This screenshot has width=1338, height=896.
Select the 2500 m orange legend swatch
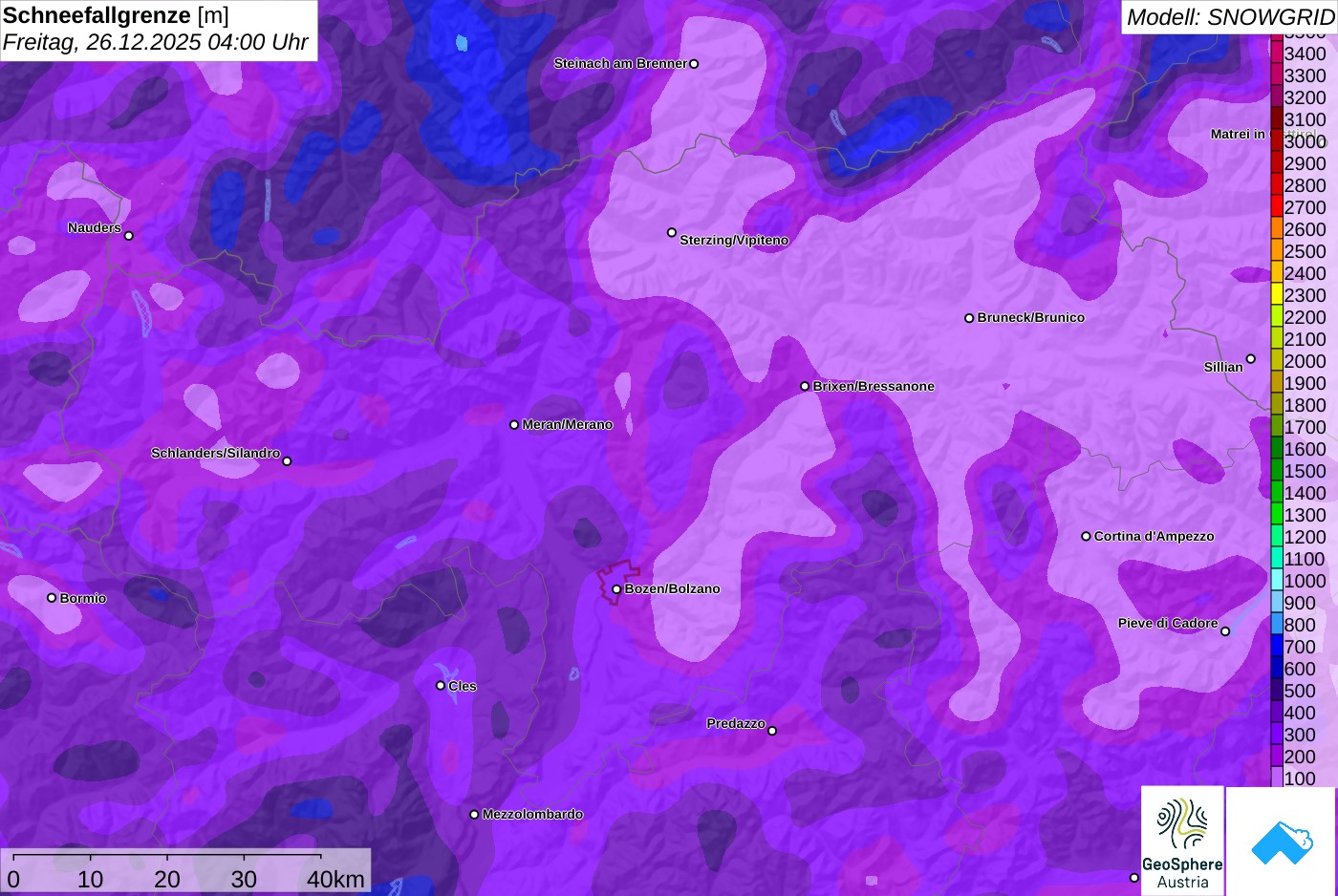pos(1277,250)
